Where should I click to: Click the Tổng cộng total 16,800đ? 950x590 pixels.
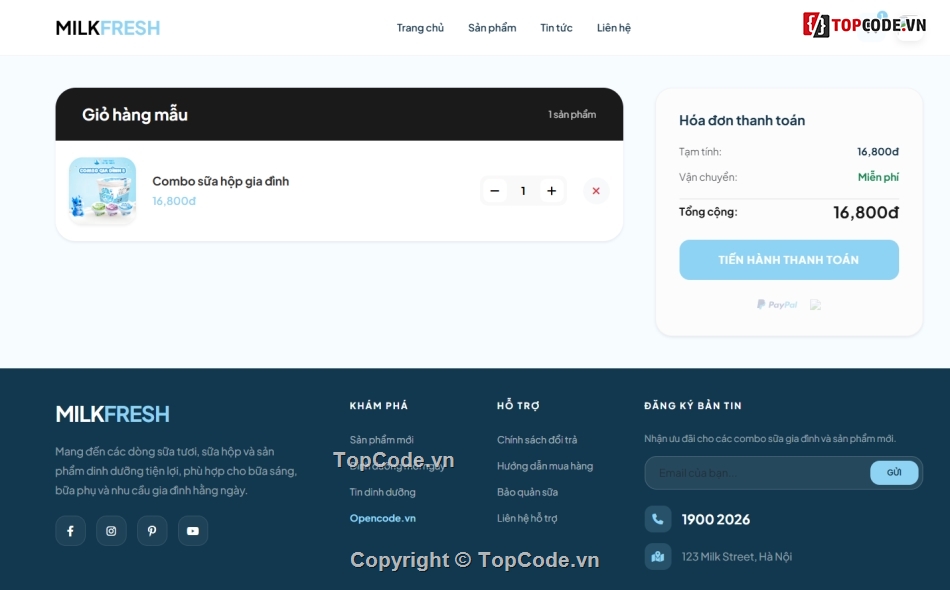[866, 212]
